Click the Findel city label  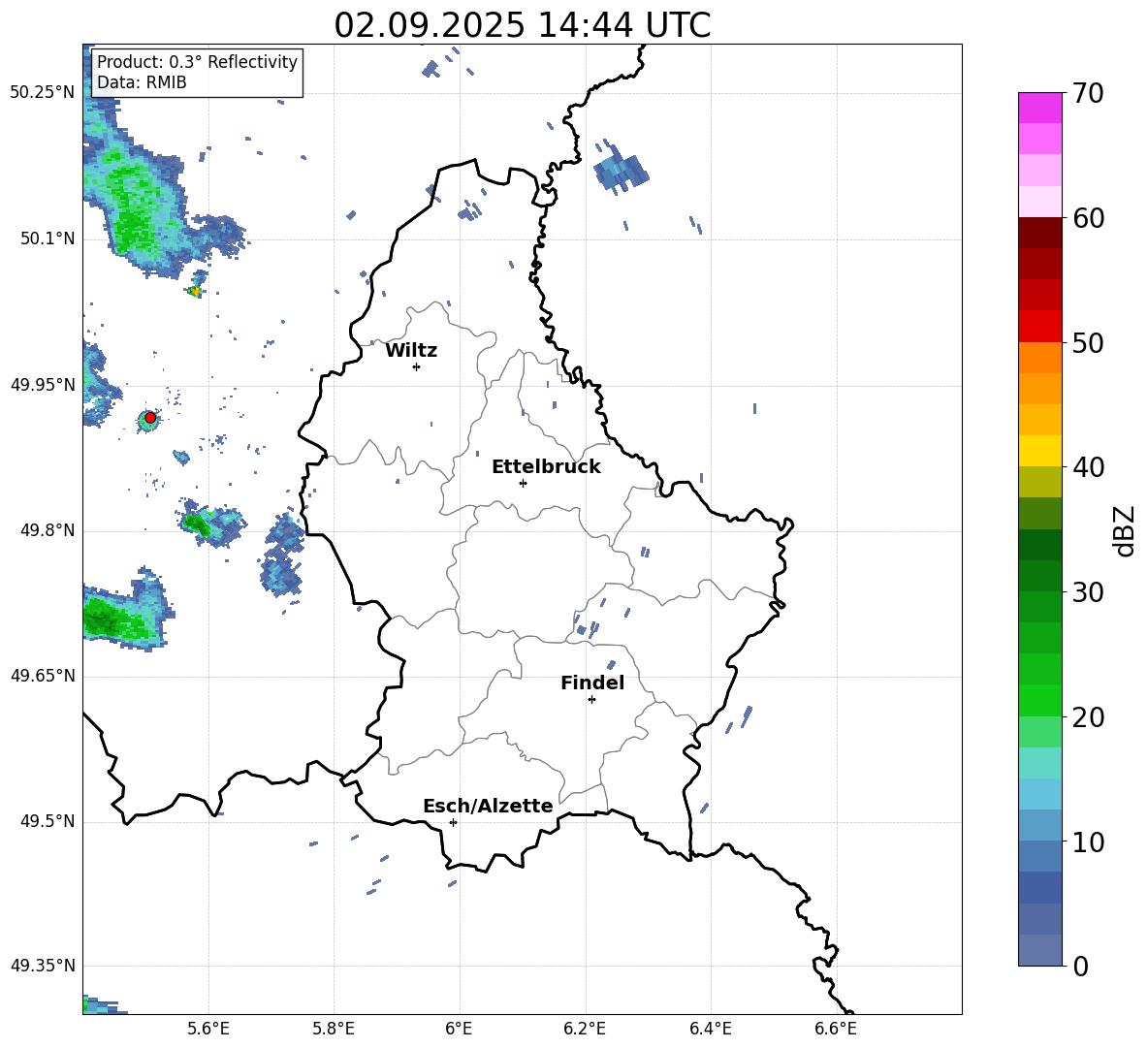pos(592,683)
